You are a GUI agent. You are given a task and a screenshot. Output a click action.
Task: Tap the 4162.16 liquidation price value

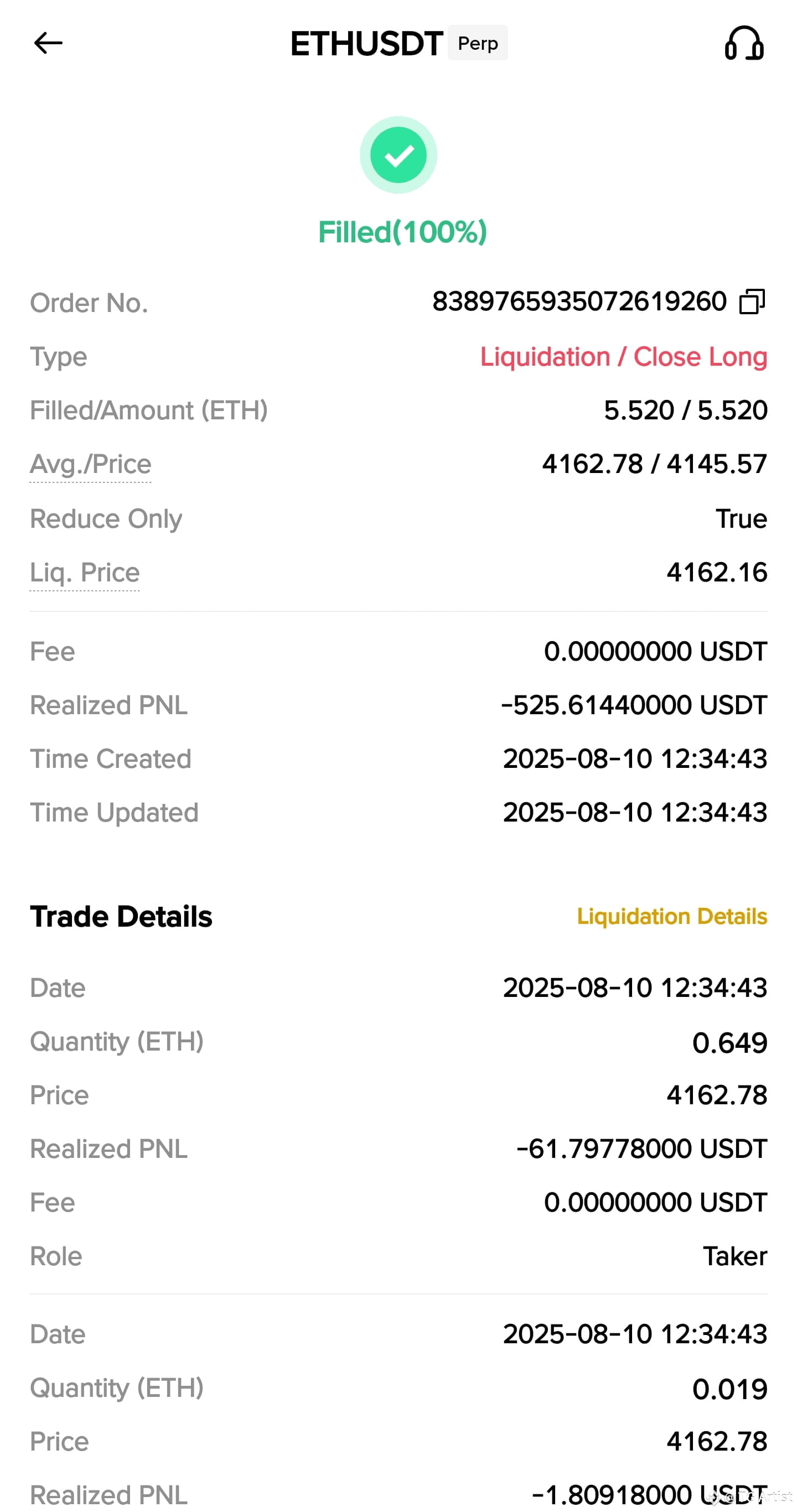pyautogui.click(x=717, y=572)
